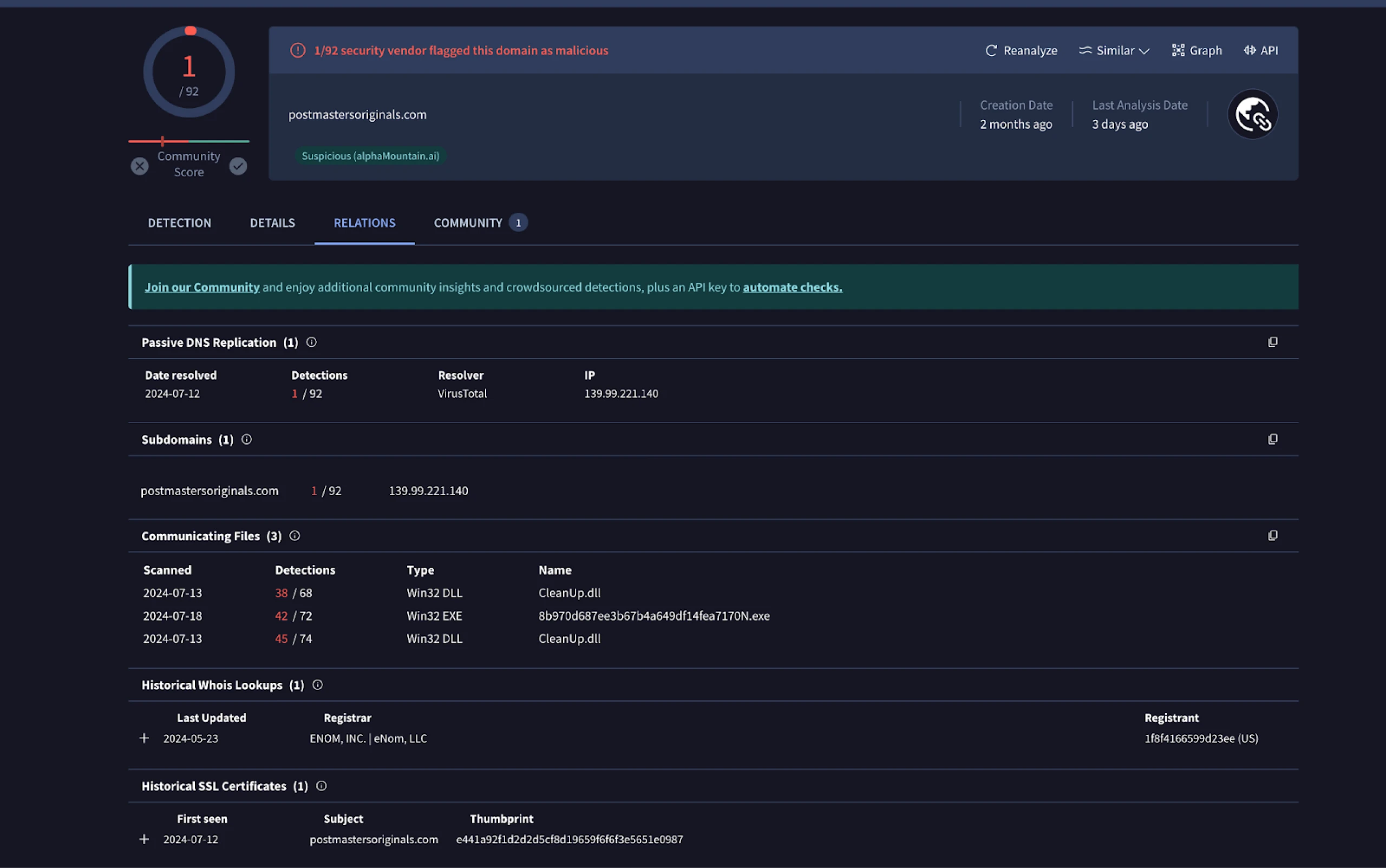Screen dimensions: 1386x868
Task: Expand the 2024-05-23 Whois record
Action: click(144, 738)
